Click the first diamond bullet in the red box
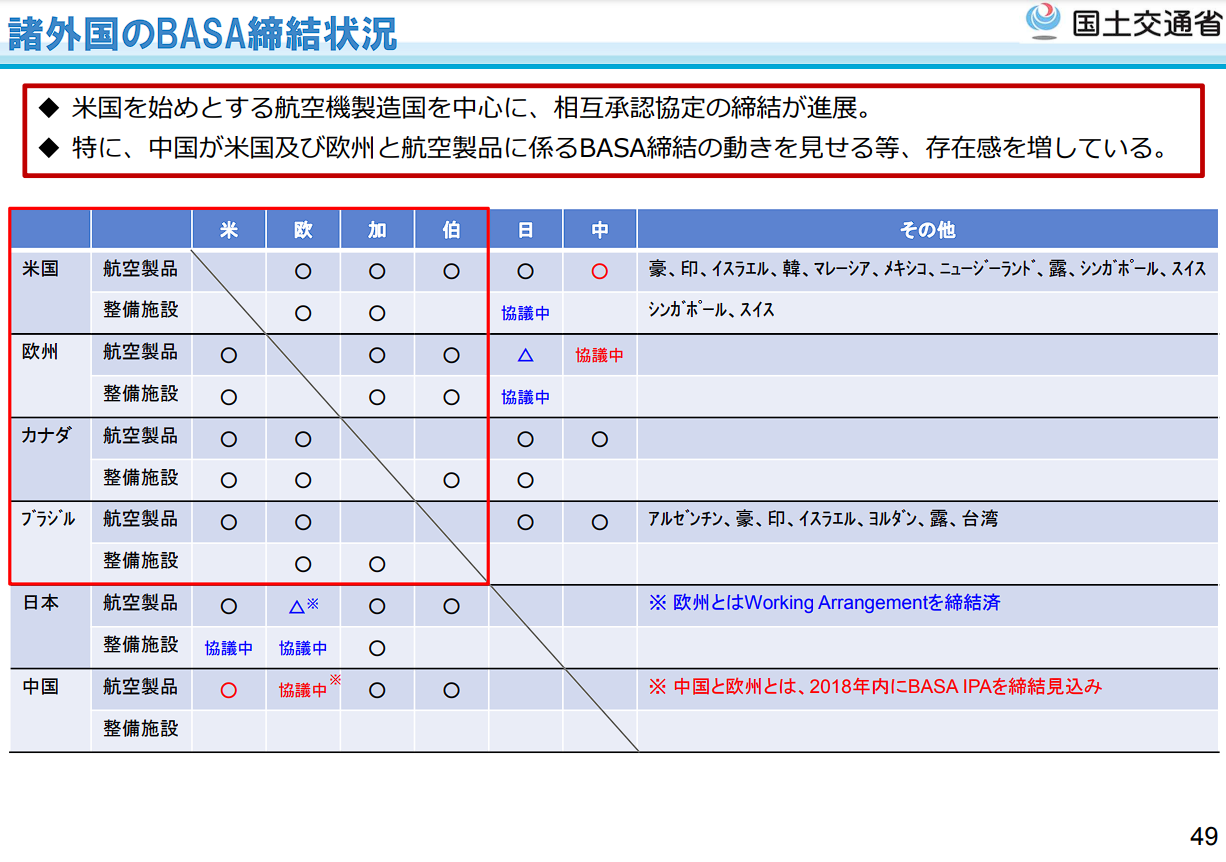This screenshot has width=1226, height=862. coord(49,108)
